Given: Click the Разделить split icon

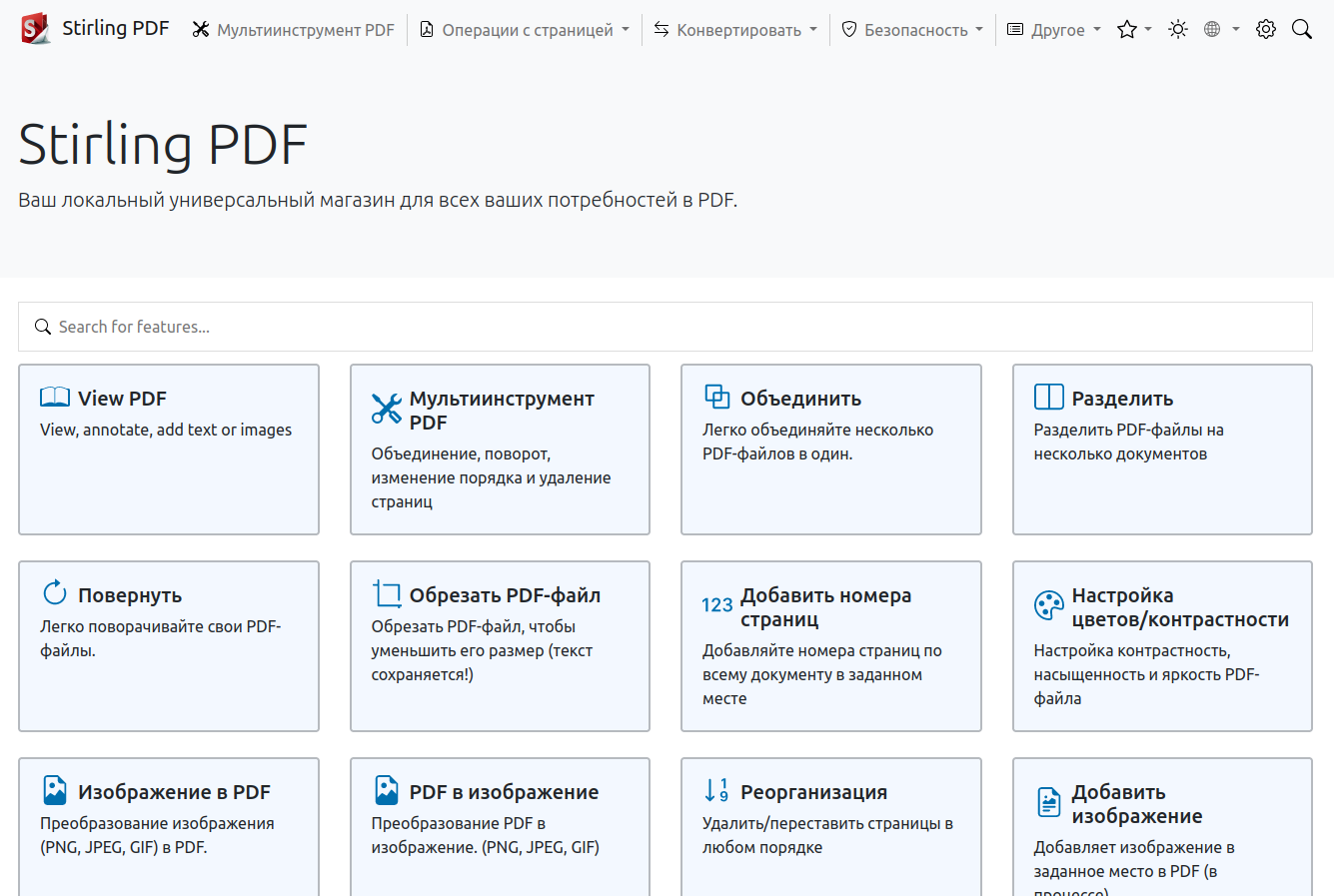Looking at the screenshot, I should click(1048, 398).
